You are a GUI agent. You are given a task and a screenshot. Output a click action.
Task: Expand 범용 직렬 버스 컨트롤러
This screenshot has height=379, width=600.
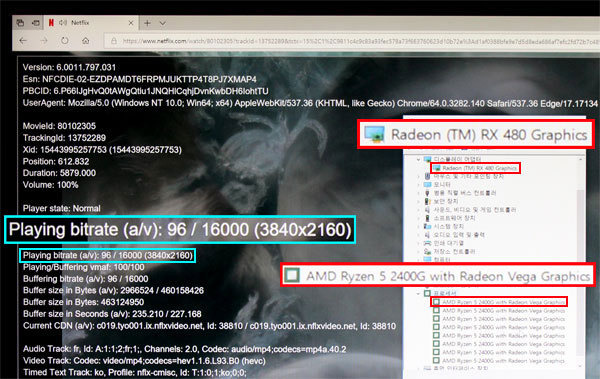coord(418,193)
